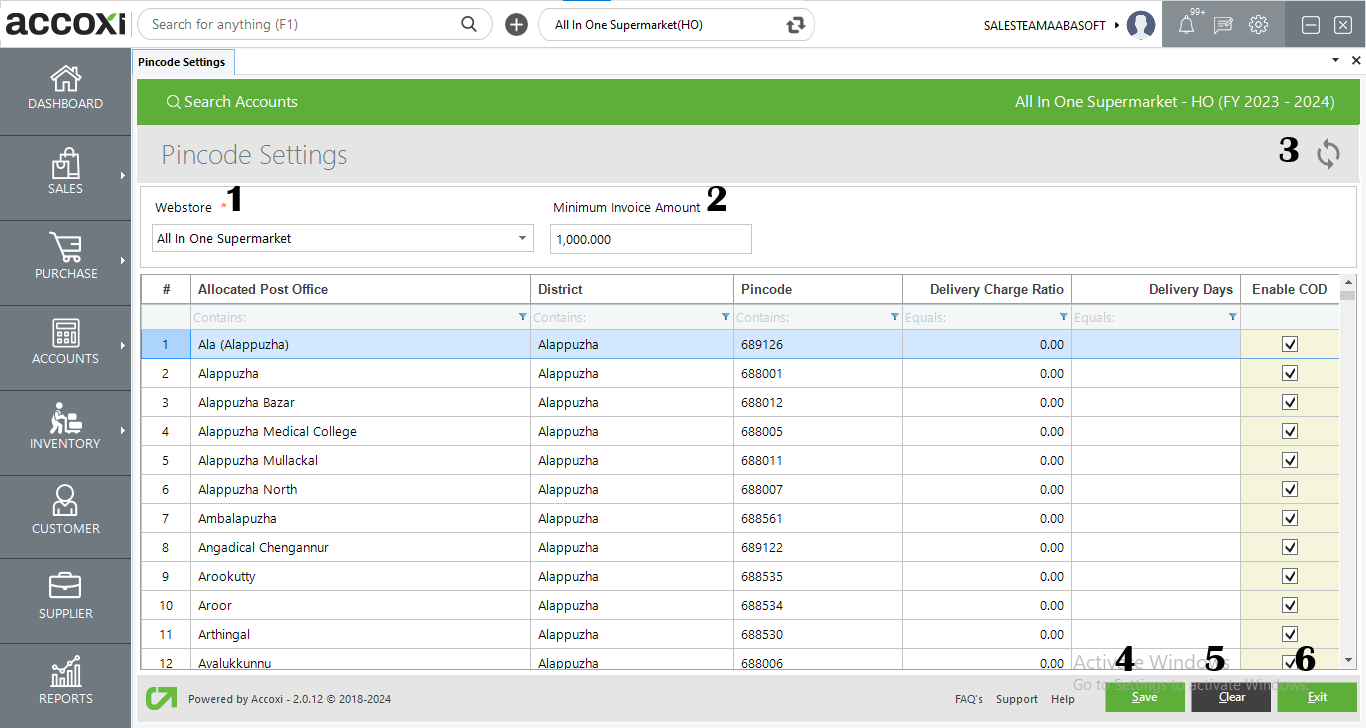Select the Pincode Settings tab

pyautogui.click(x=182, y=62)
